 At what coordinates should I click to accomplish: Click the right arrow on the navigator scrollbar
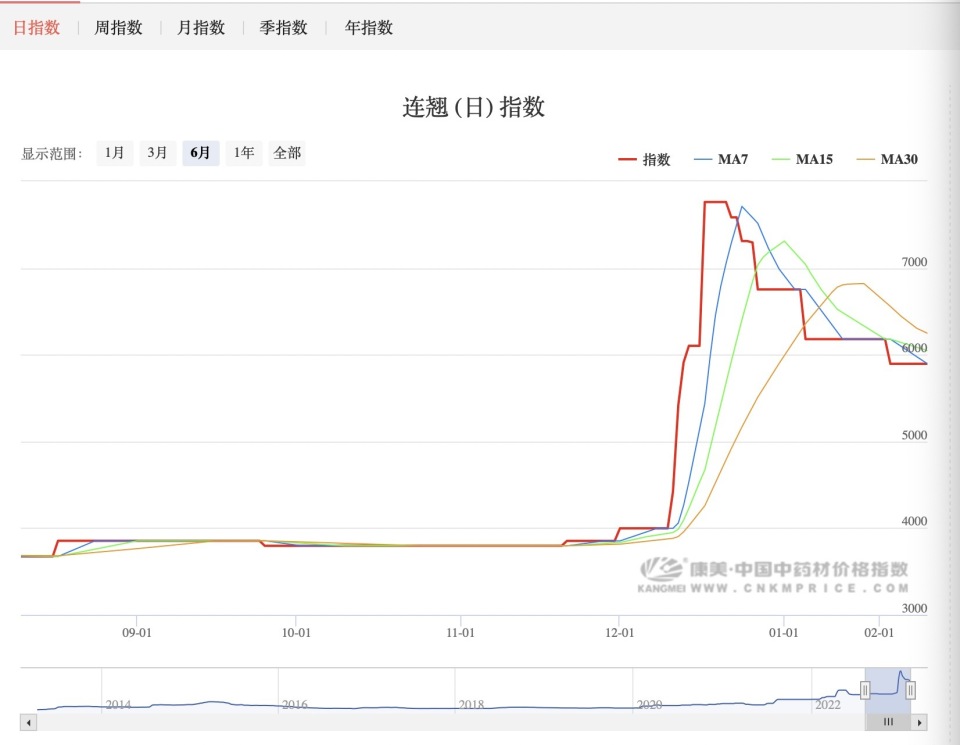click(x=920, y=722)
